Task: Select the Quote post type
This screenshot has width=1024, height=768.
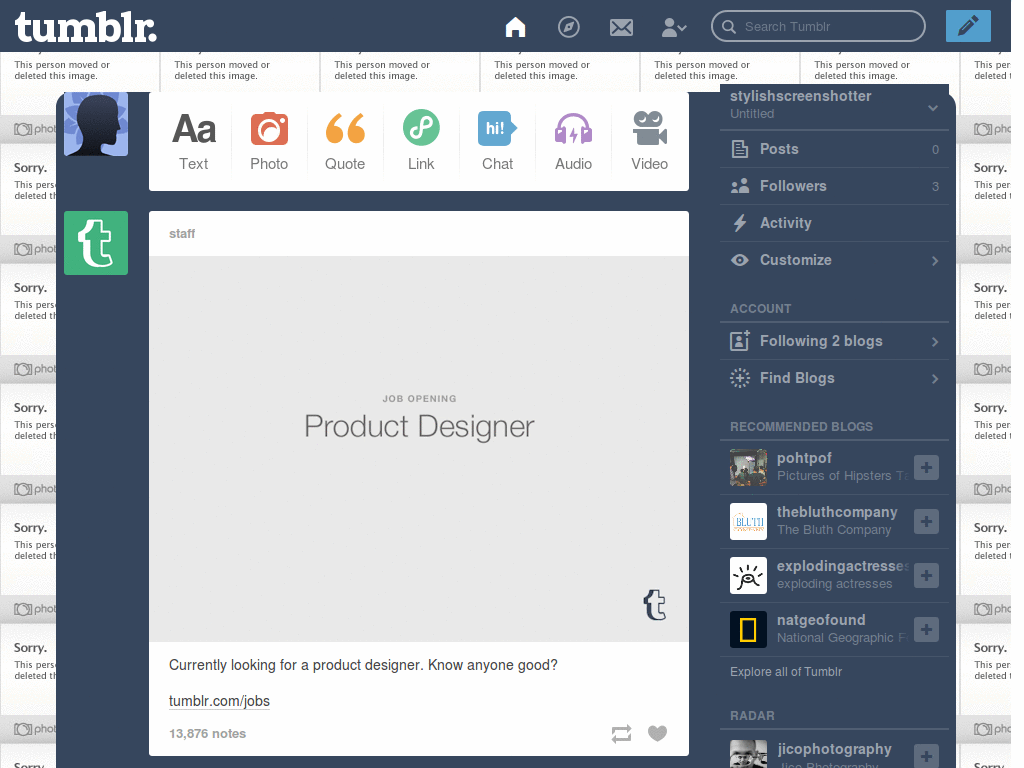Action: 345,141
